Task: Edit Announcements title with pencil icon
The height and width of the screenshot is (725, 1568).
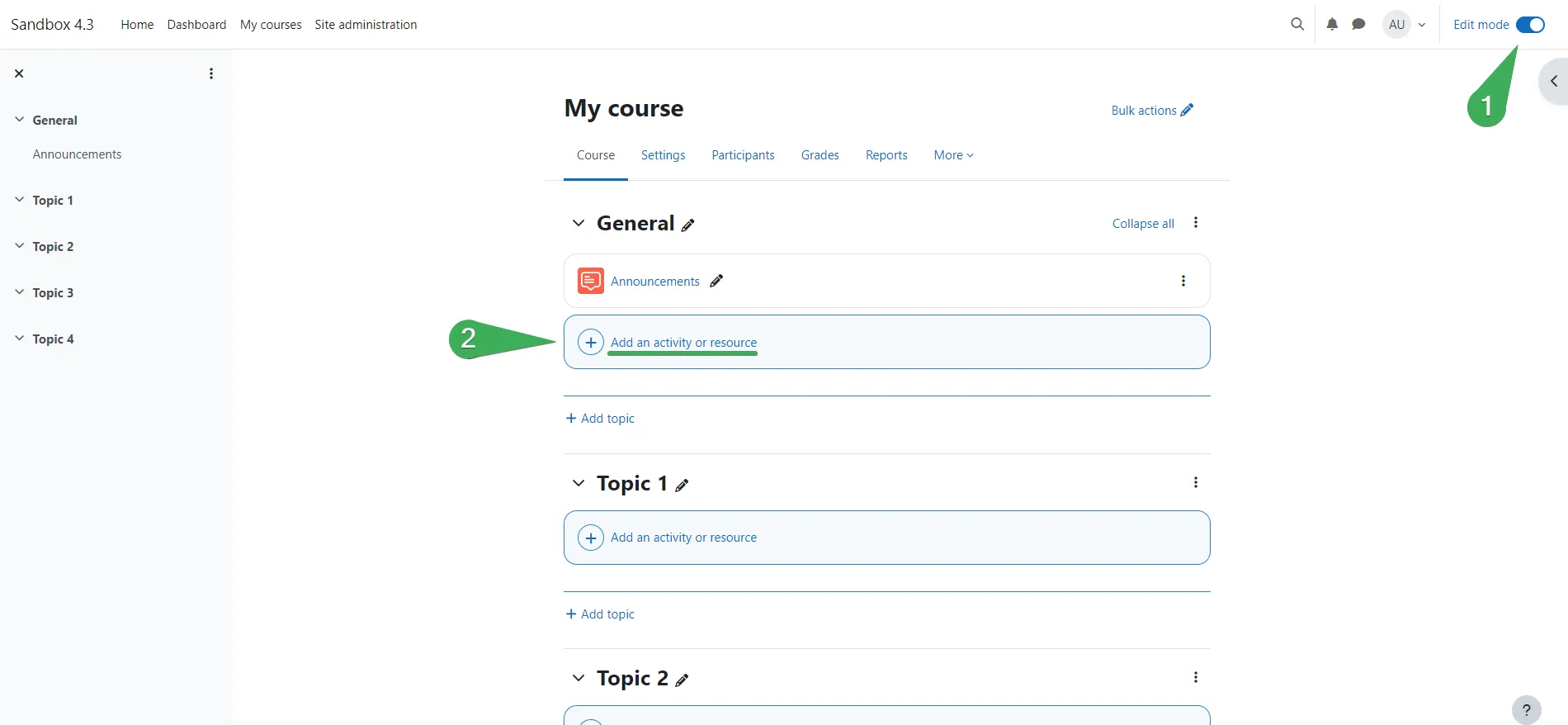Action: (716, 281)
